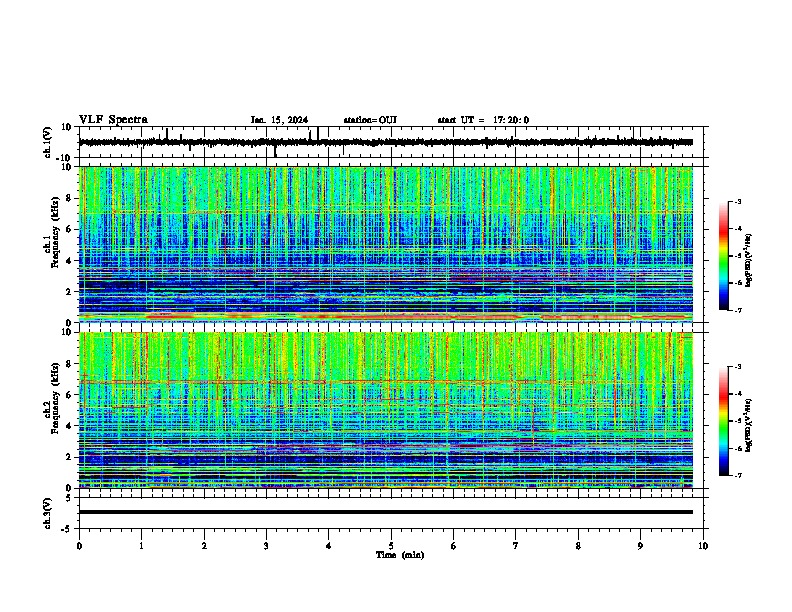Screen dimensions: 792x612
Task: Click the ch.1 colorbar log(PSD) unit label
Action: pyautogui.click(x=749, y=260)
